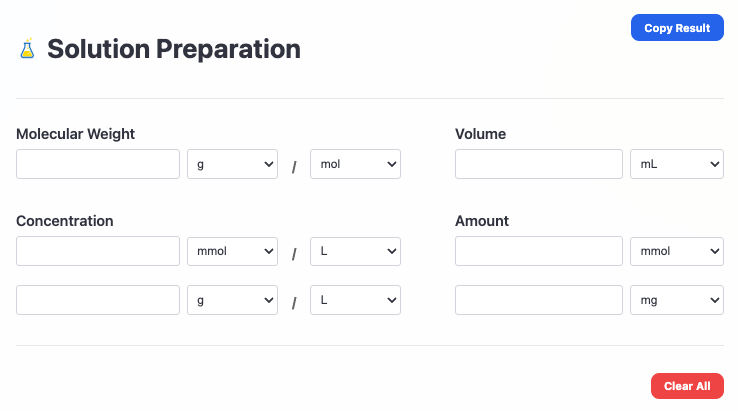Open the Concentration g unit dropdown
This screenshot has height=411, width=738.
pyautogui.click(x=232, y=299)
